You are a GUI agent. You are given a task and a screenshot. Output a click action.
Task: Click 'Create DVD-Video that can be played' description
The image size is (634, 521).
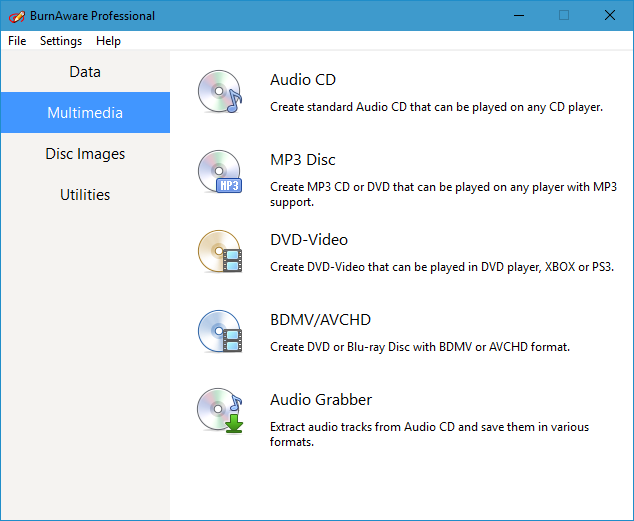(x=442, y=267)
